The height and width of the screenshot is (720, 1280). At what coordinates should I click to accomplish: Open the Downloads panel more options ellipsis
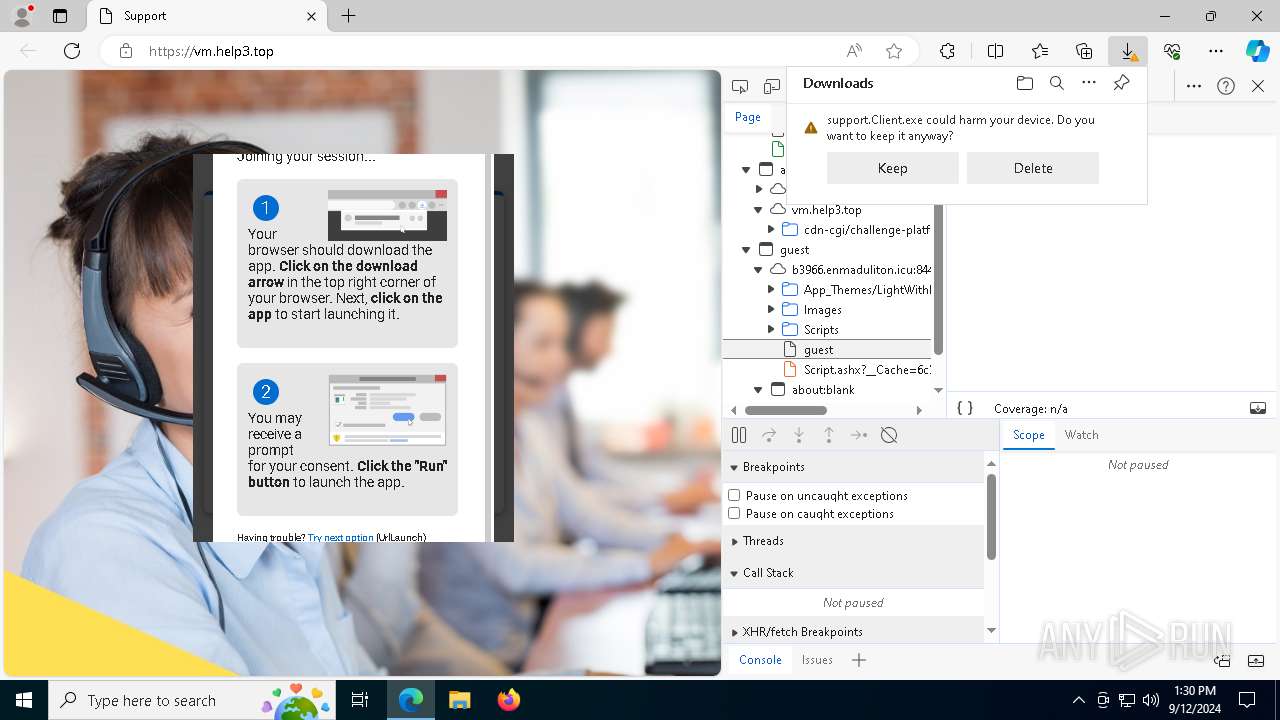click(x=1089, y=83)
